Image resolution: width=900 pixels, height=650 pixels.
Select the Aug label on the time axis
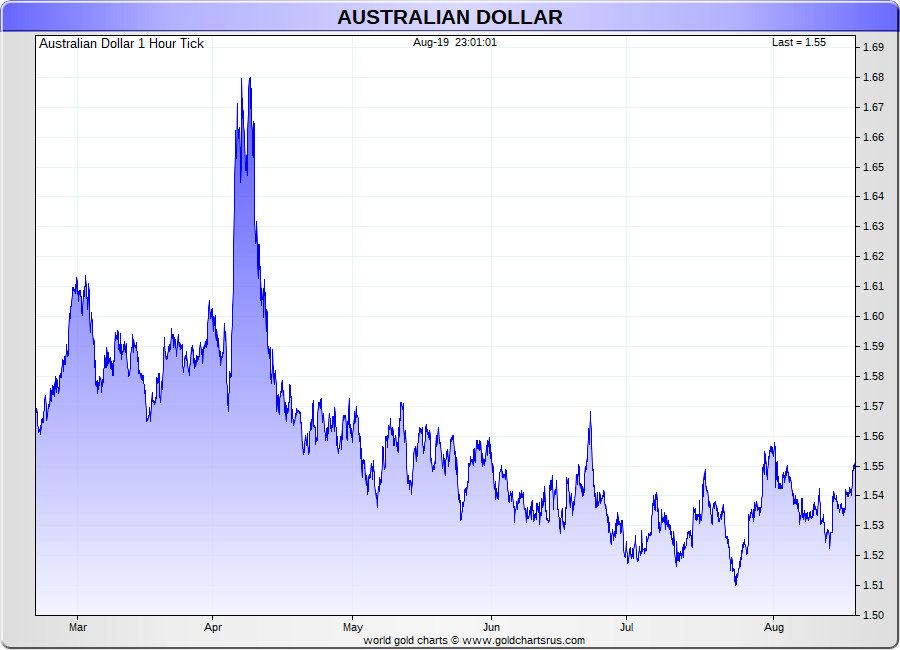[774, 627]
